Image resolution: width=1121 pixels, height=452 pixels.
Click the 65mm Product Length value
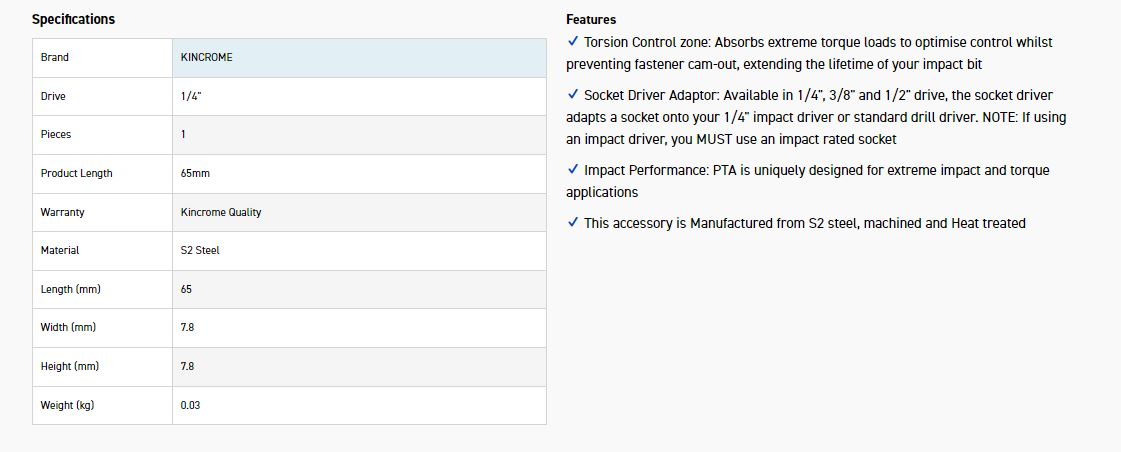pyautogui.click(x=195, y=174)
